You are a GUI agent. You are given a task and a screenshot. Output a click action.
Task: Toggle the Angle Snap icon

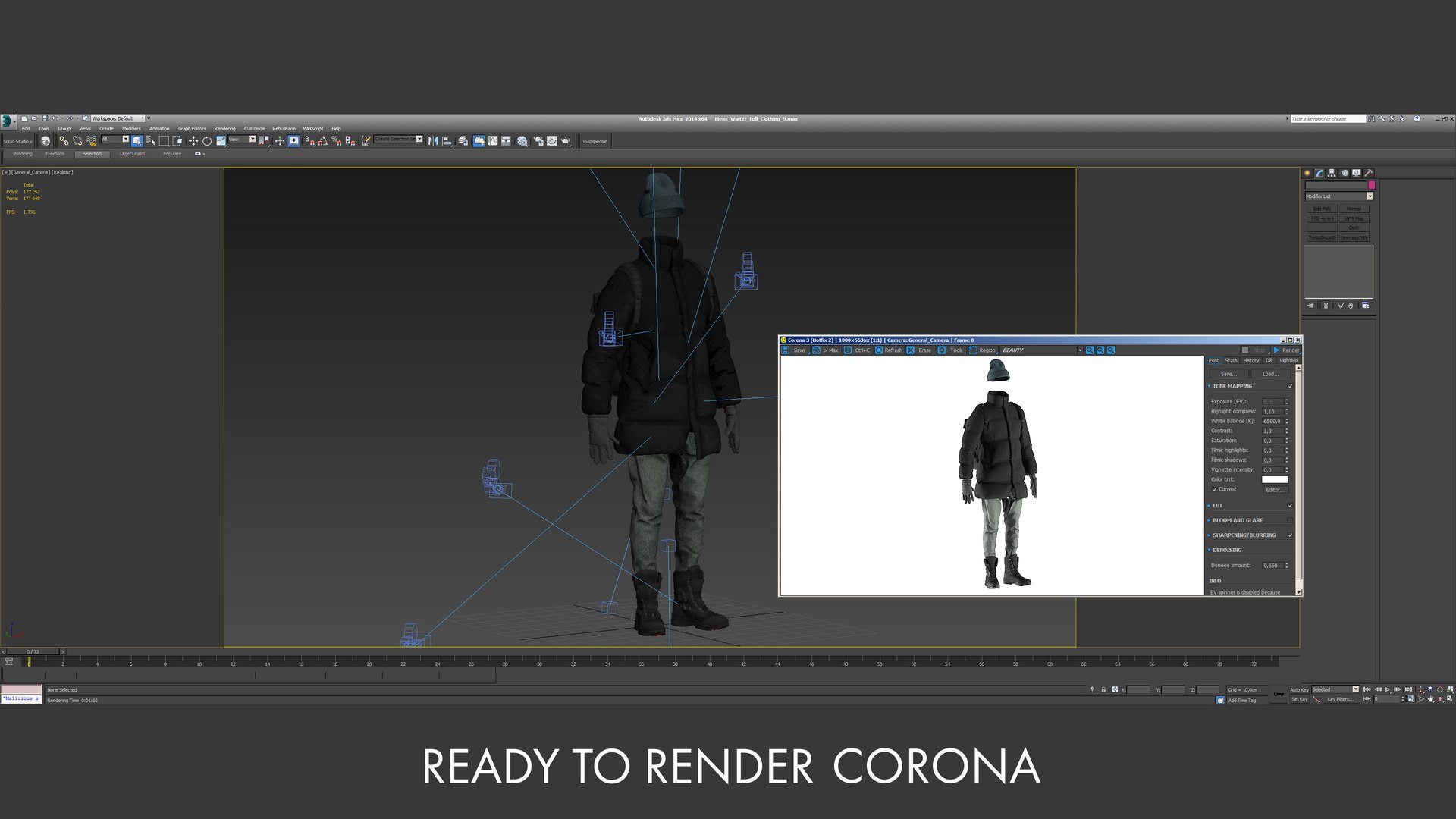click(x=322, y=141)
